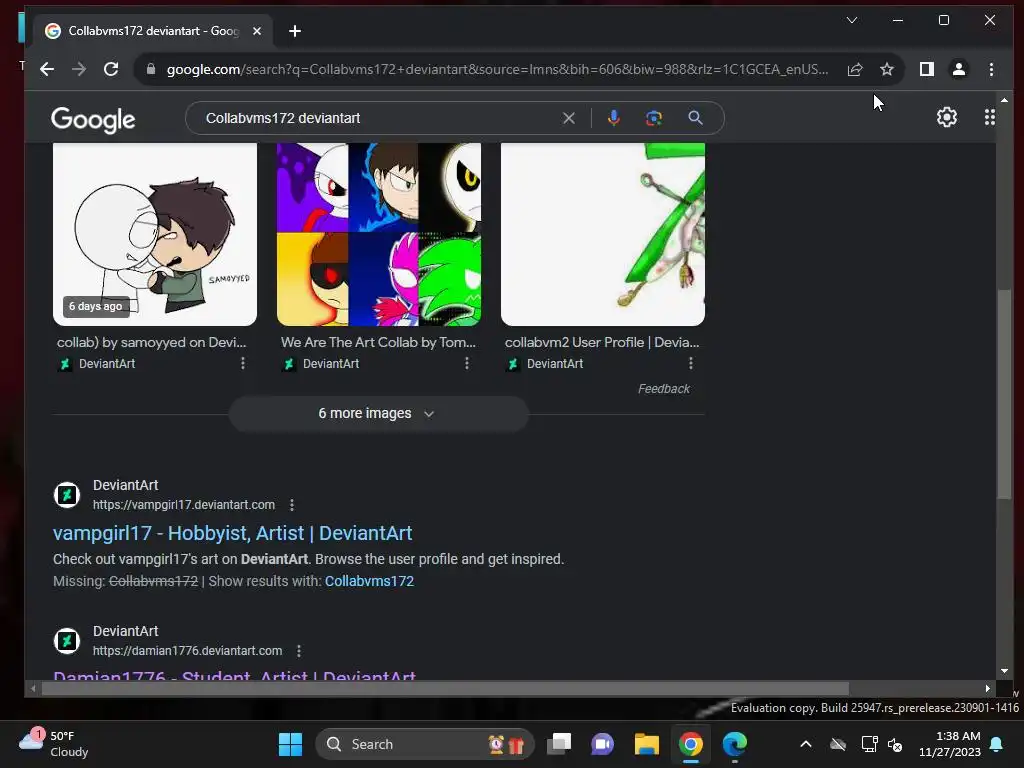Open the Chrome three-dot menu
Viewport: 1024px width, 768px height.
point(991,69)
